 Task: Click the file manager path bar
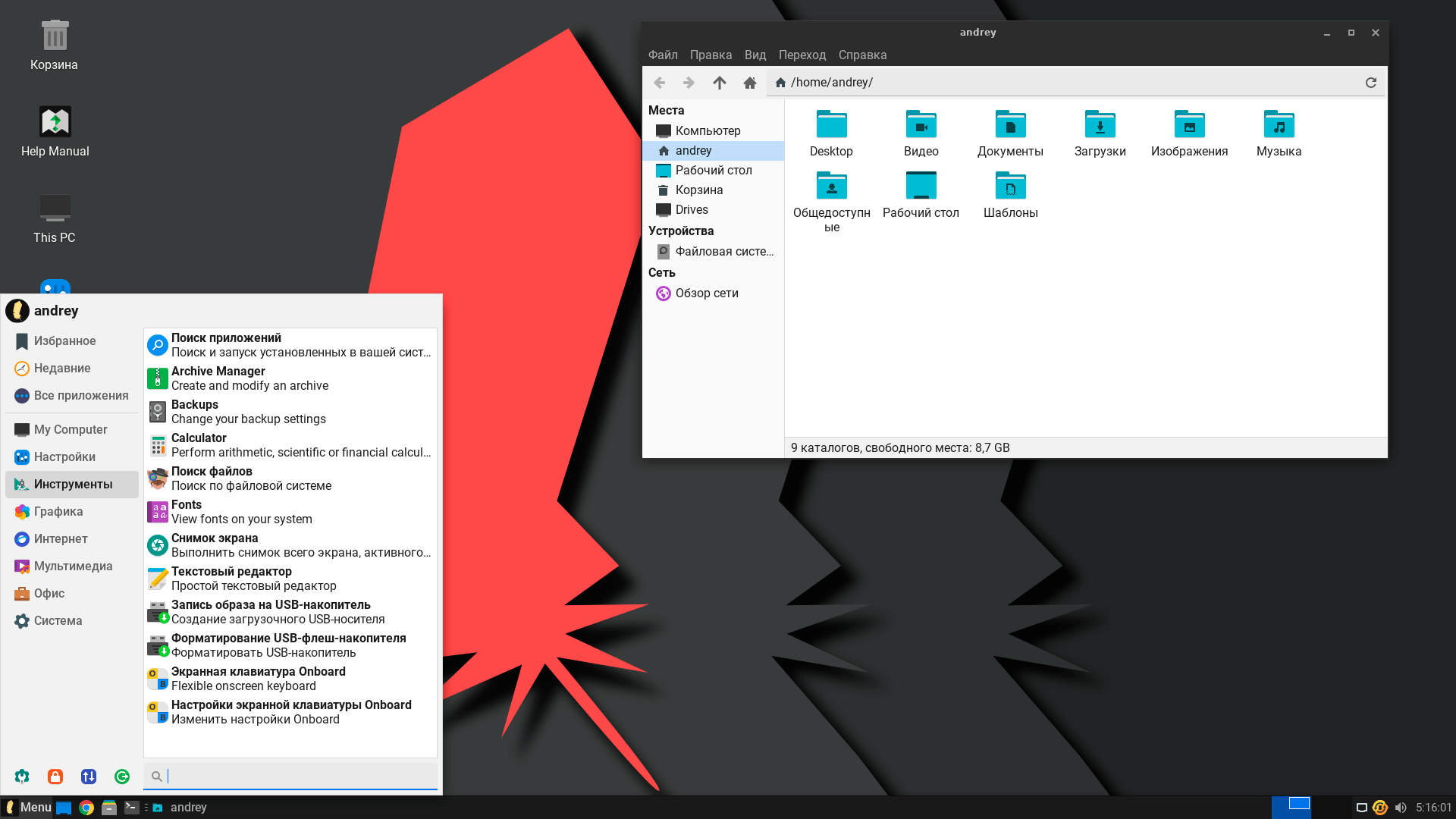click(1062, 83)
